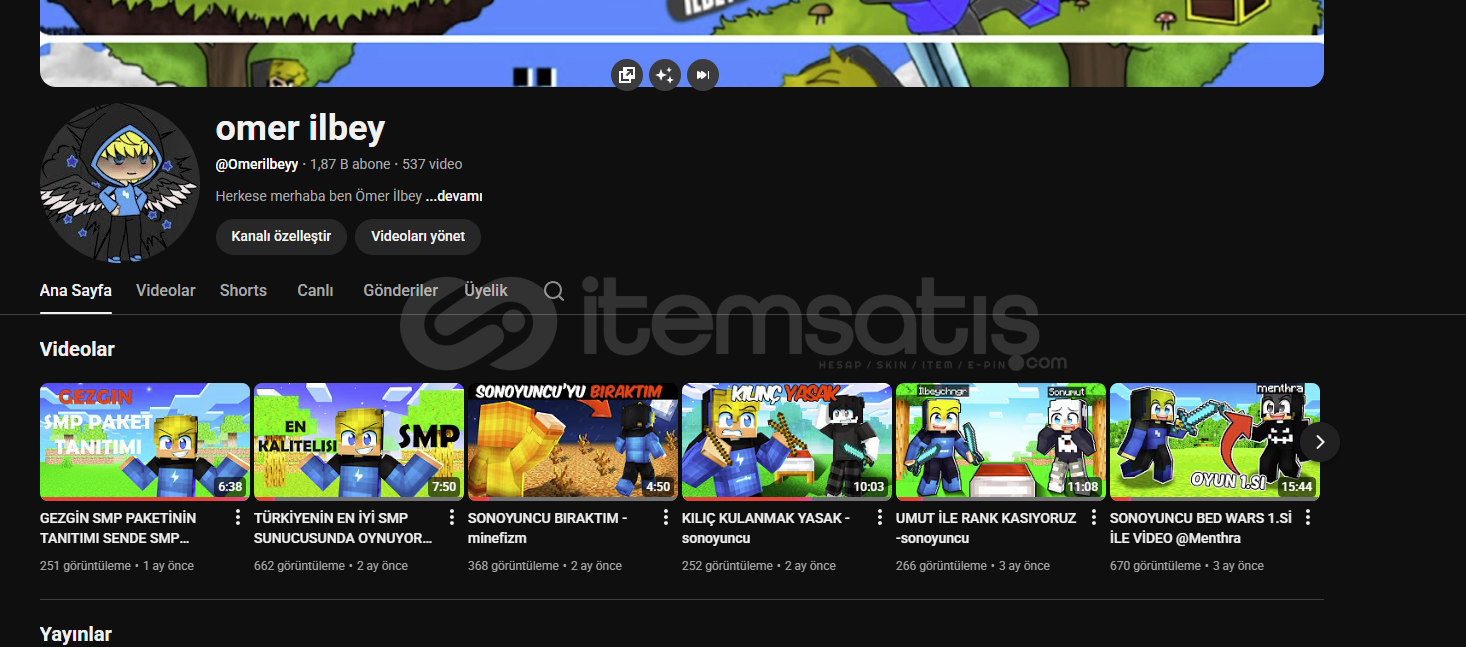Open SONOYUNCU BIRAKTIM - minefizm video title
Image resolution: width=1466 pixels, height=647 pixels.
click(x=547, y=528)
